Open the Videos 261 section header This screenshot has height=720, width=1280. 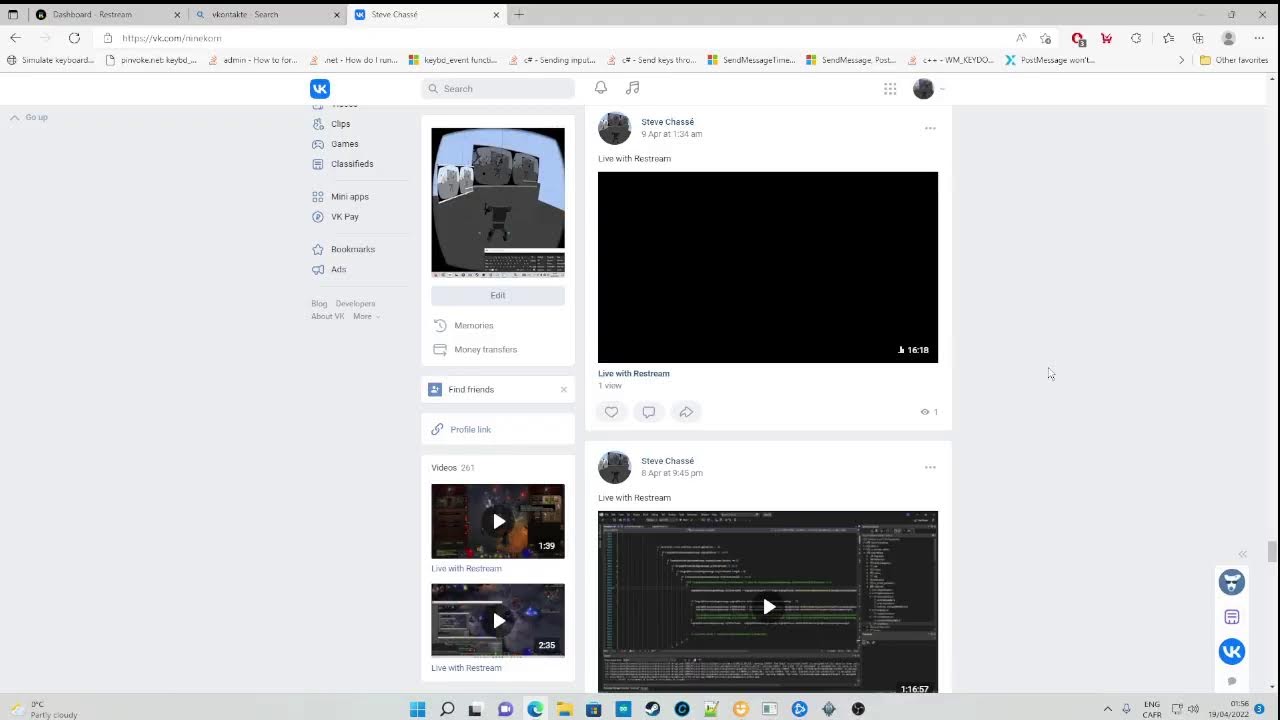tap(453, 468)
